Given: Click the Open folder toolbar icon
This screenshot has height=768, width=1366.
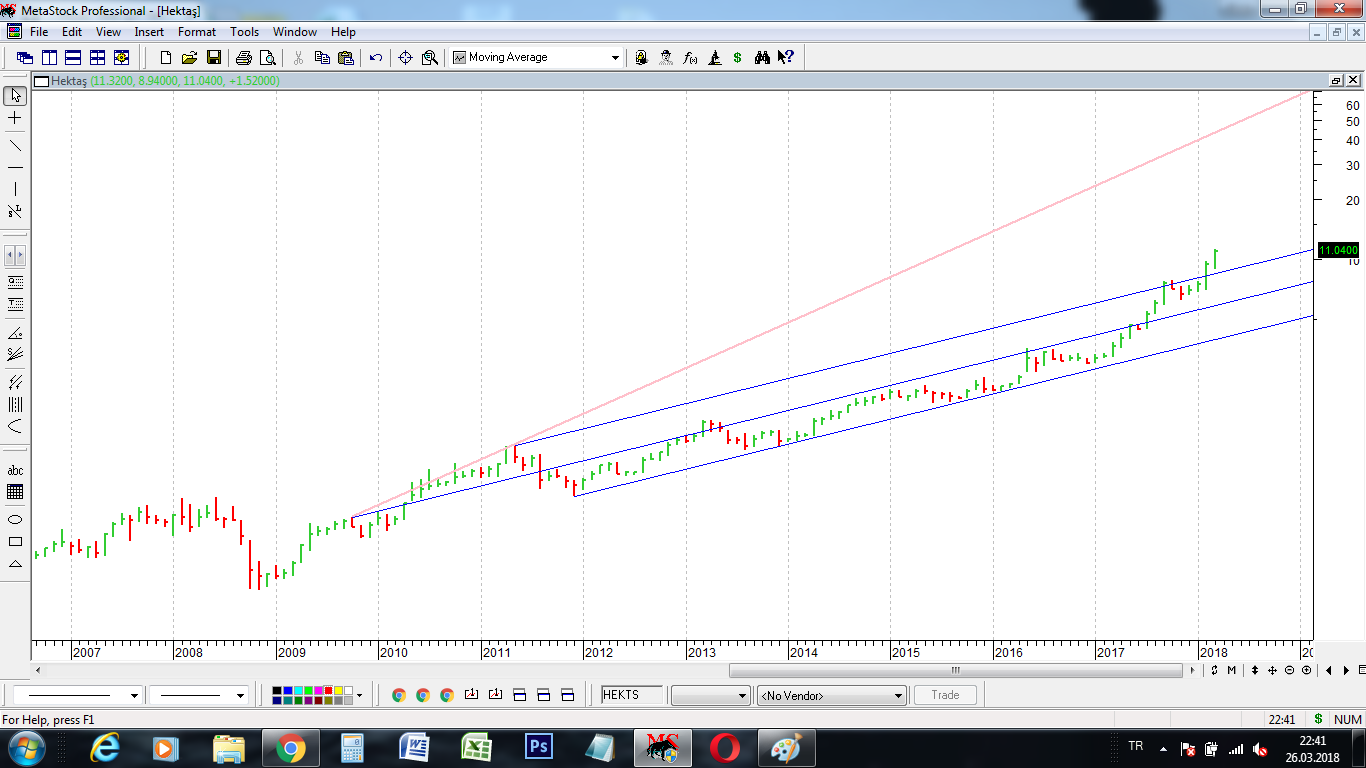Looking at the screenshot, I should point(189,57).
